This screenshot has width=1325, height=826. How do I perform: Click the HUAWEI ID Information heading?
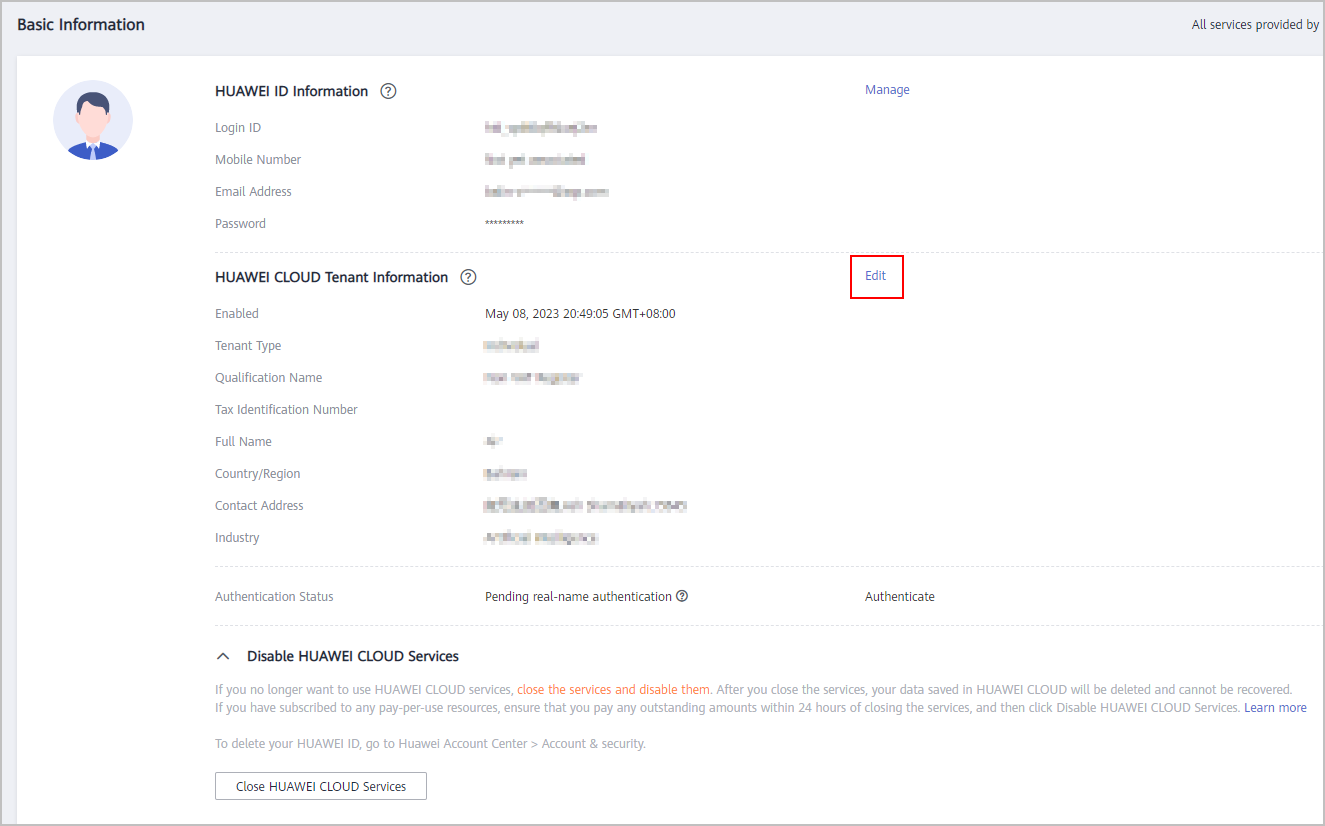292,91
